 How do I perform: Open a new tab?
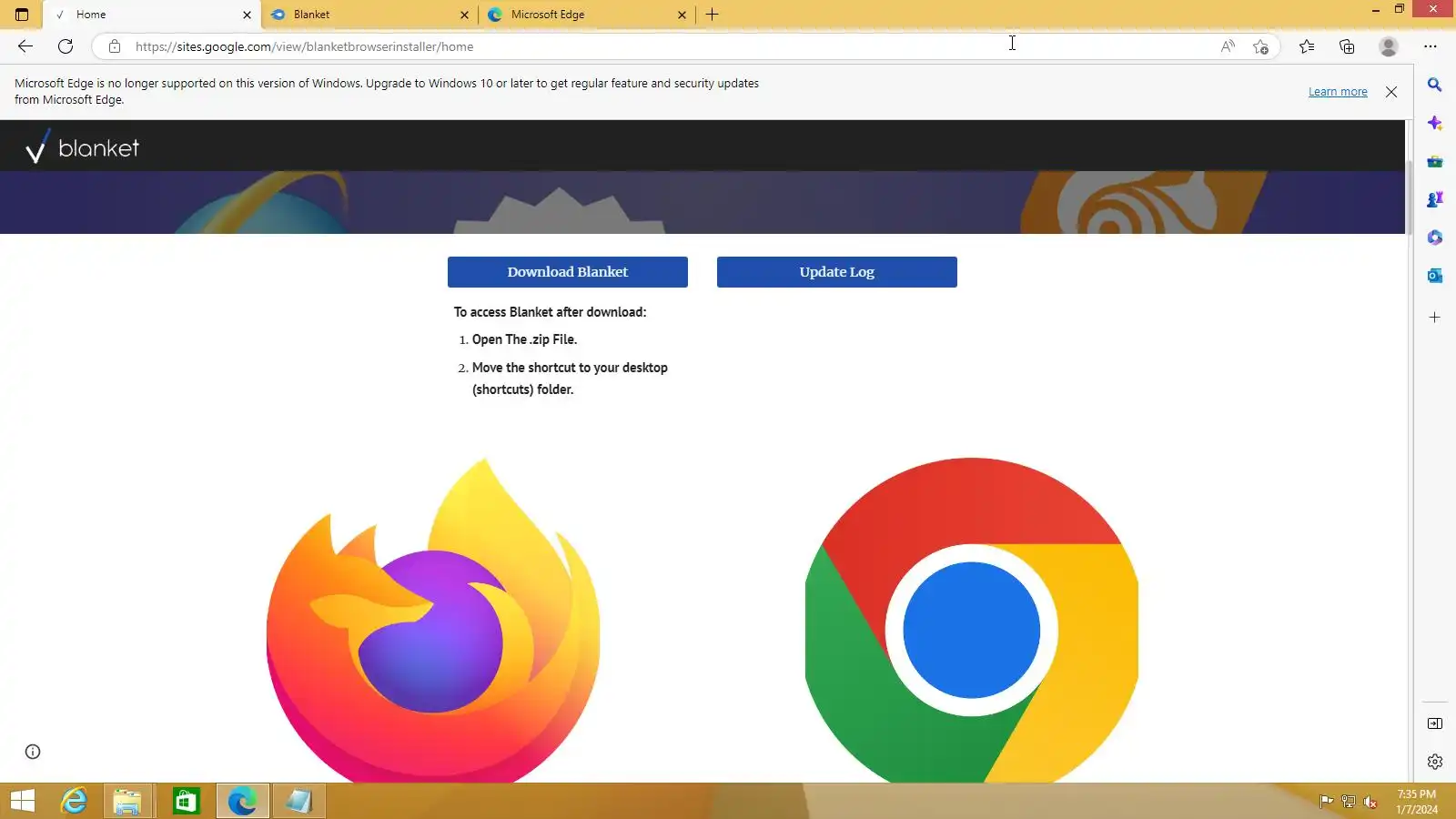tap(713, 15)
